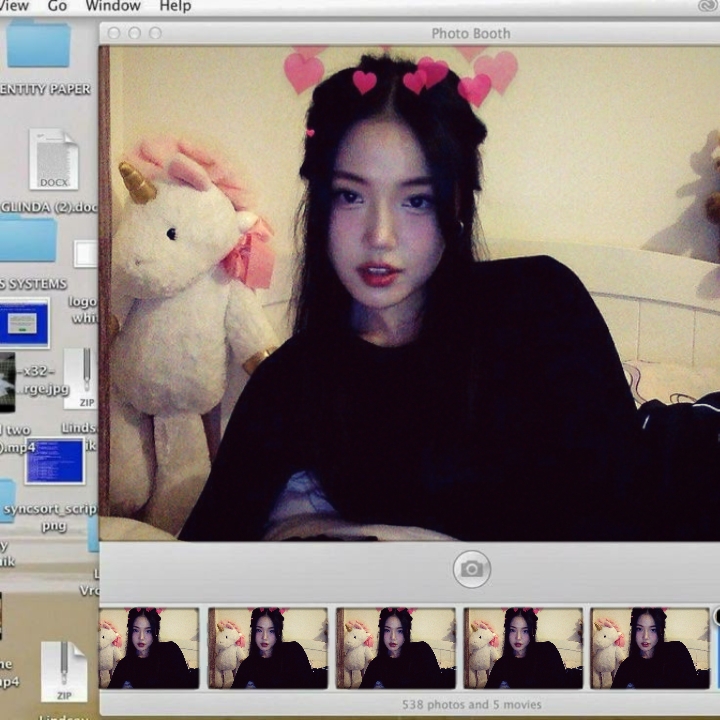Select the 'ENTITY PAPER' folder name label

click(45, 89)
